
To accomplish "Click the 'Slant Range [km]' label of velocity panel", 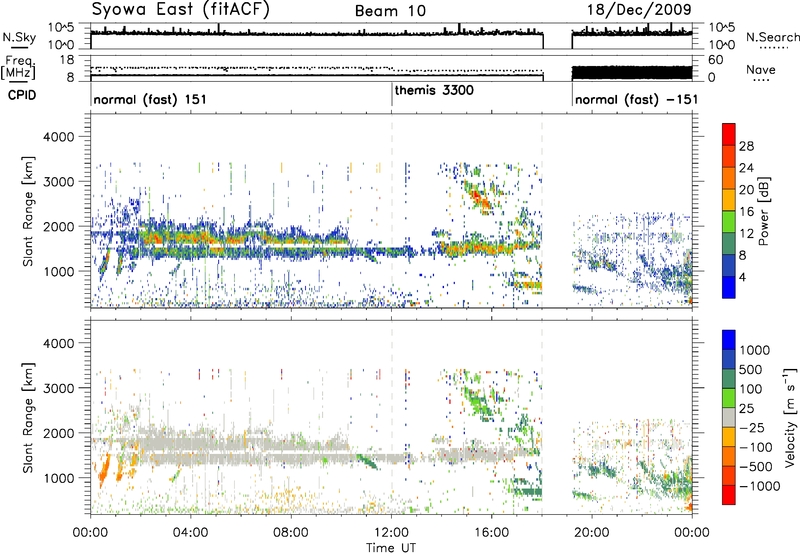I will tap(28, 418).
